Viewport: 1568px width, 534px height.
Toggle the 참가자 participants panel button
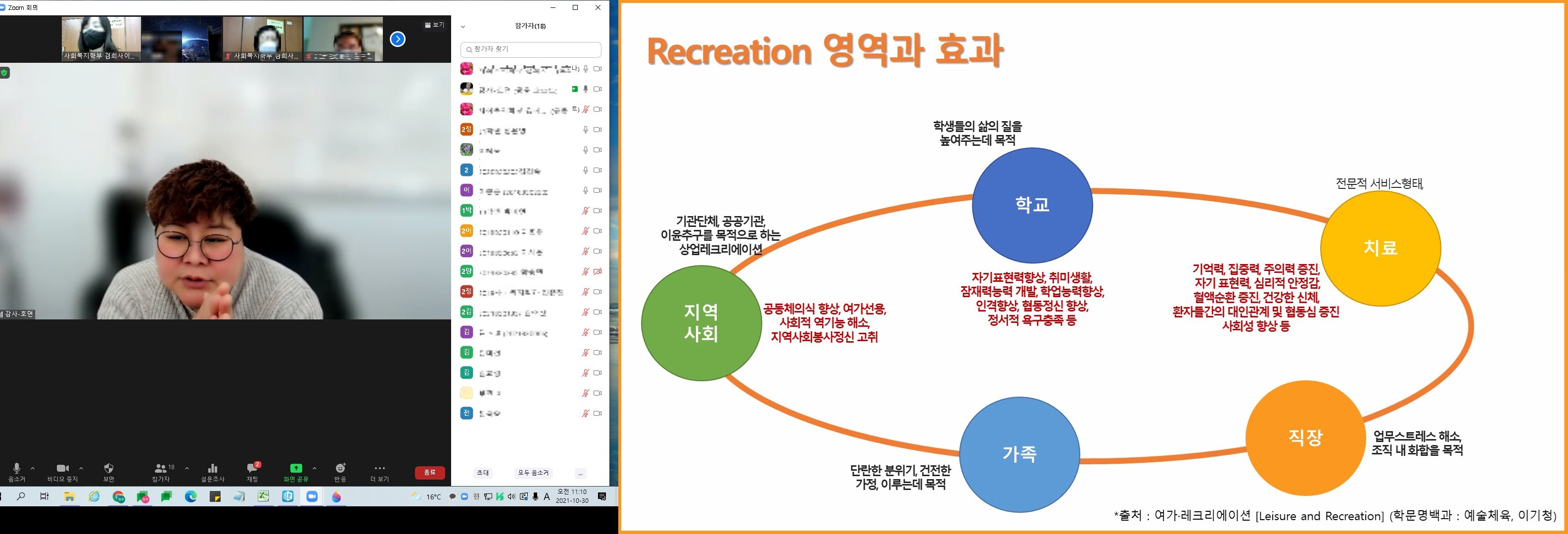point(161,468)
